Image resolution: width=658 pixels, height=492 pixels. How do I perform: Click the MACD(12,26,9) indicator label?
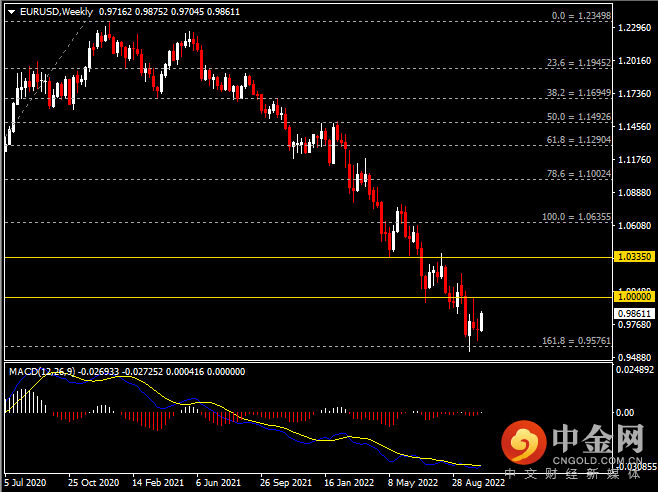point(42,372)
